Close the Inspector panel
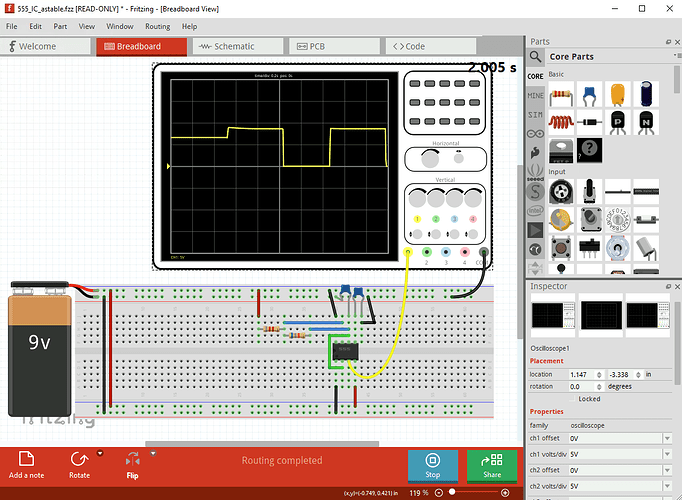This screenshot has height=500, width=682. tap(677, 287)
